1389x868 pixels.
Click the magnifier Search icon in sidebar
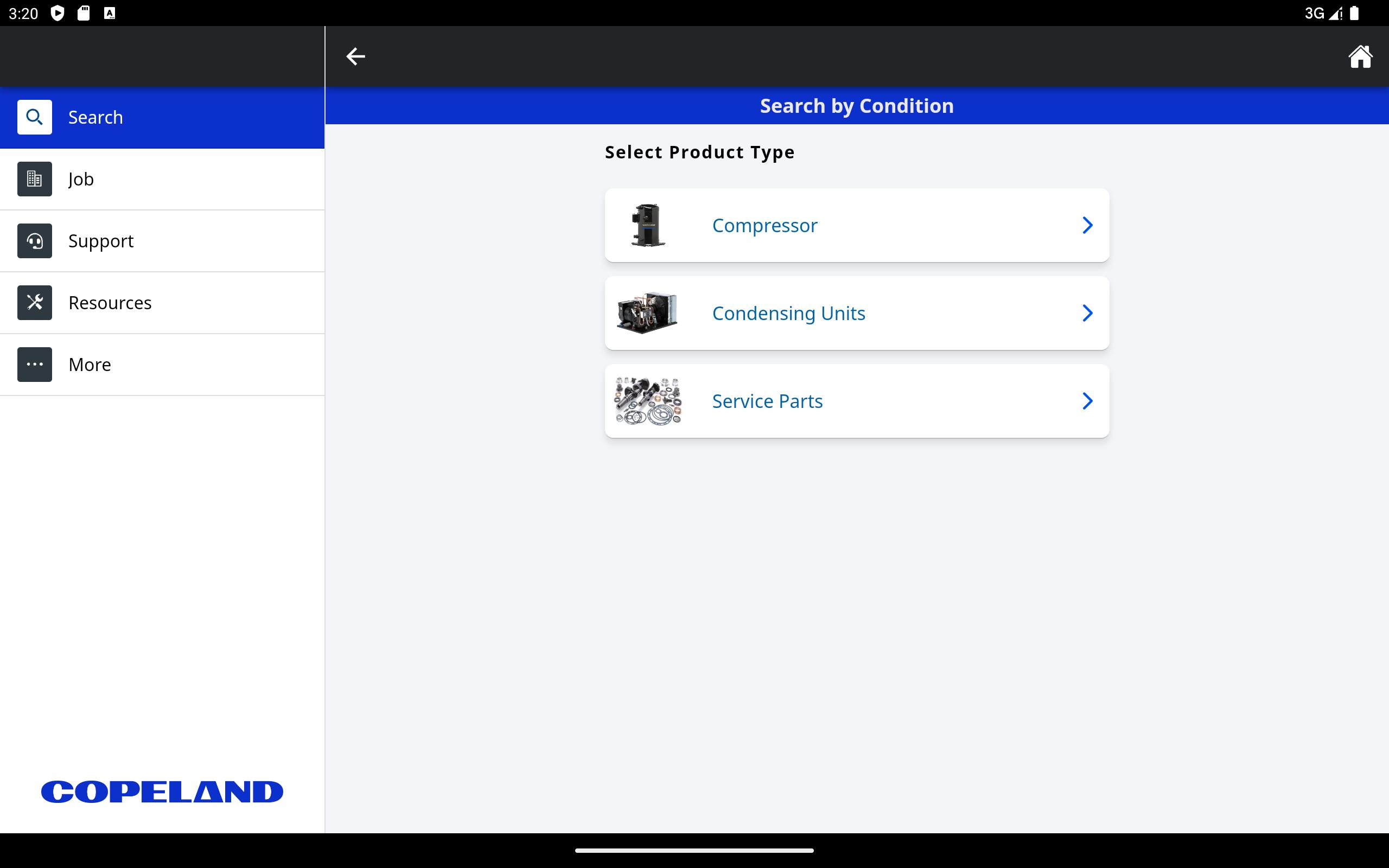point(34,117)
